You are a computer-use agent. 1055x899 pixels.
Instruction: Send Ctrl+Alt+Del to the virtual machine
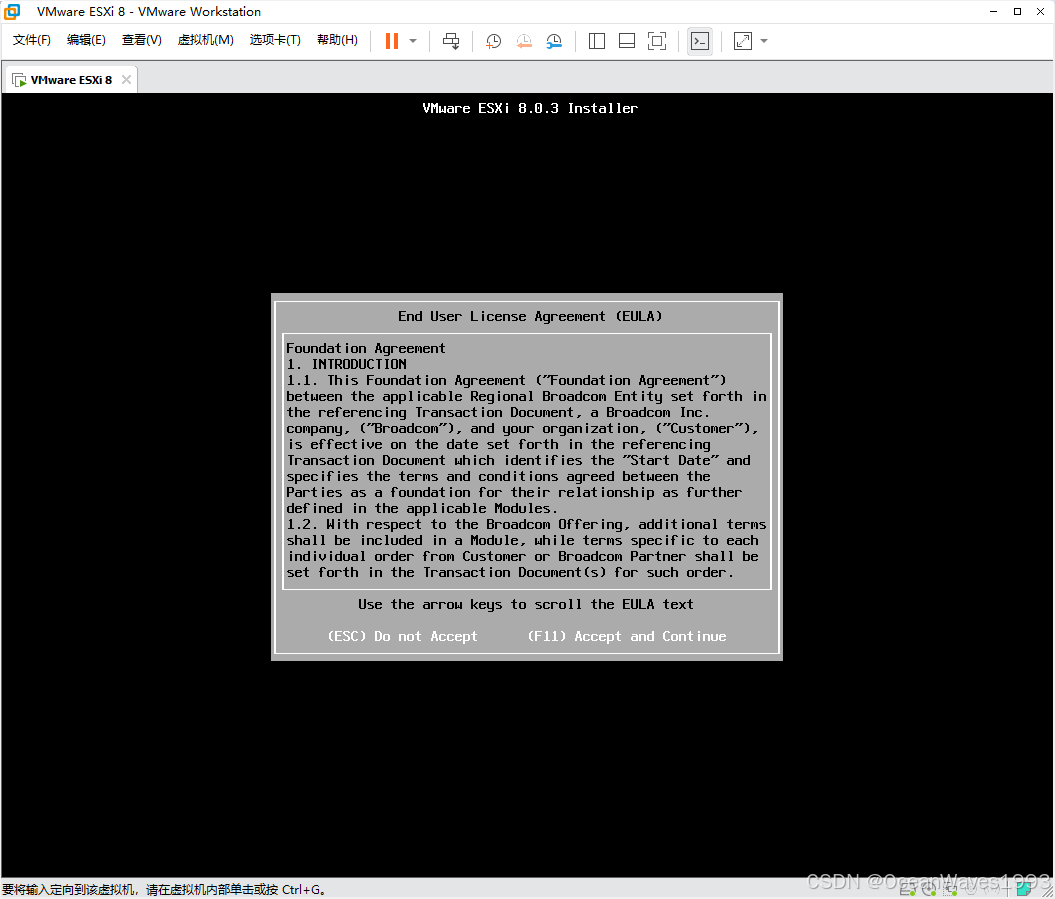tap(451, 41)
